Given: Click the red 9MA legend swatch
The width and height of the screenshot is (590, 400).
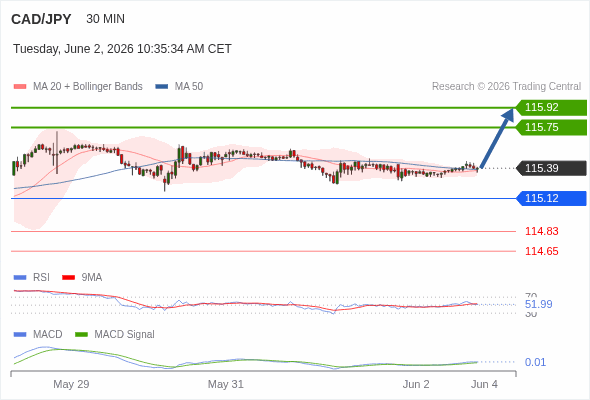Looking at the screenshot, I should coord(68,278).
